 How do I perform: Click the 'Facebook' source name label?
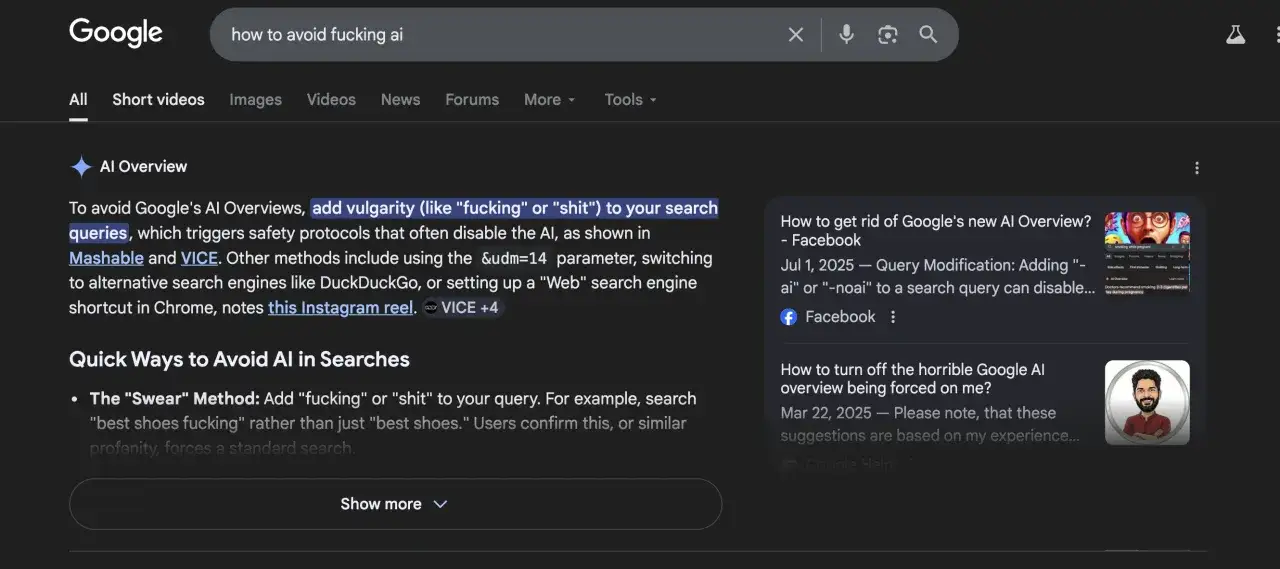point(840,317)
